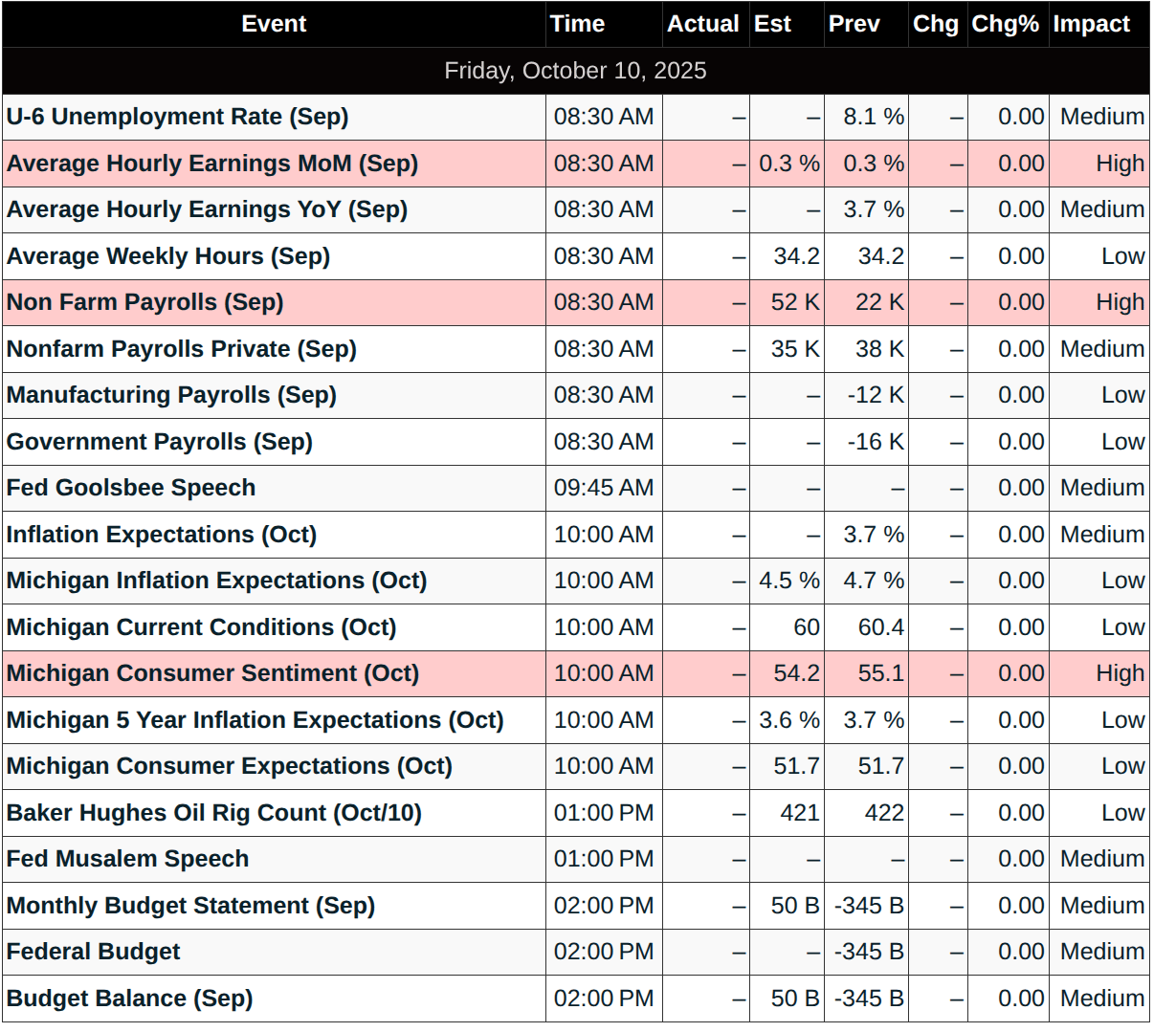This screenshot has height=1032, width=1176.
Task: Sort by the Time column header
Action: pyautogui.click(x=577, y=24)
